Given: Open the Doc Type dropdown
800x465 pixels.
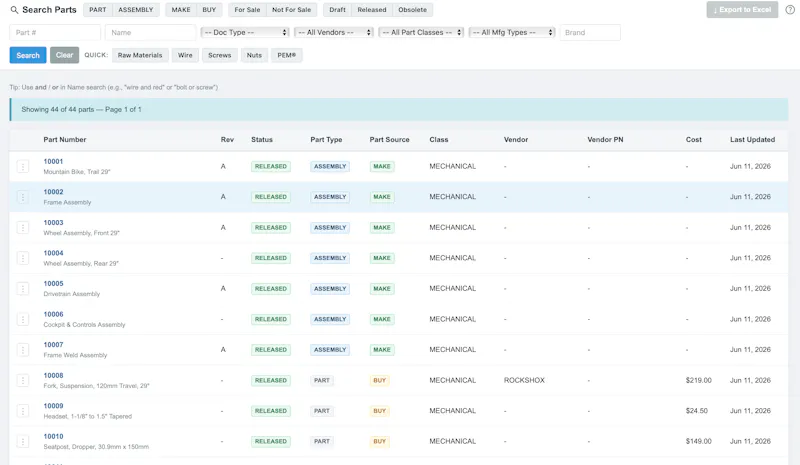Looking at the screenshot, I should (x=245, y=32).
